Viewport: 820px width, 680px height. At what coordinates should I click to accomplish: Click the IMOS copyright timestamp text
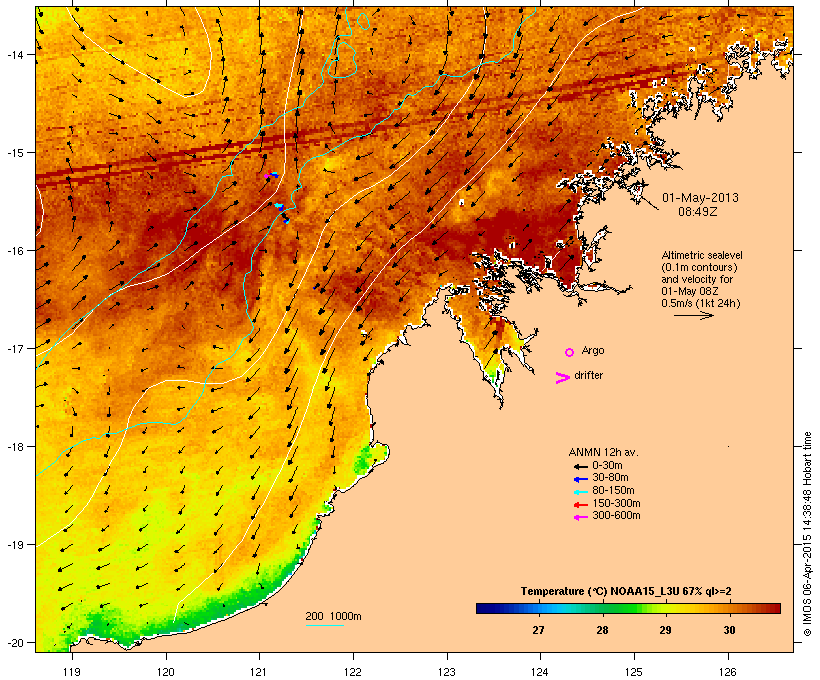click(x=808, y=534)
